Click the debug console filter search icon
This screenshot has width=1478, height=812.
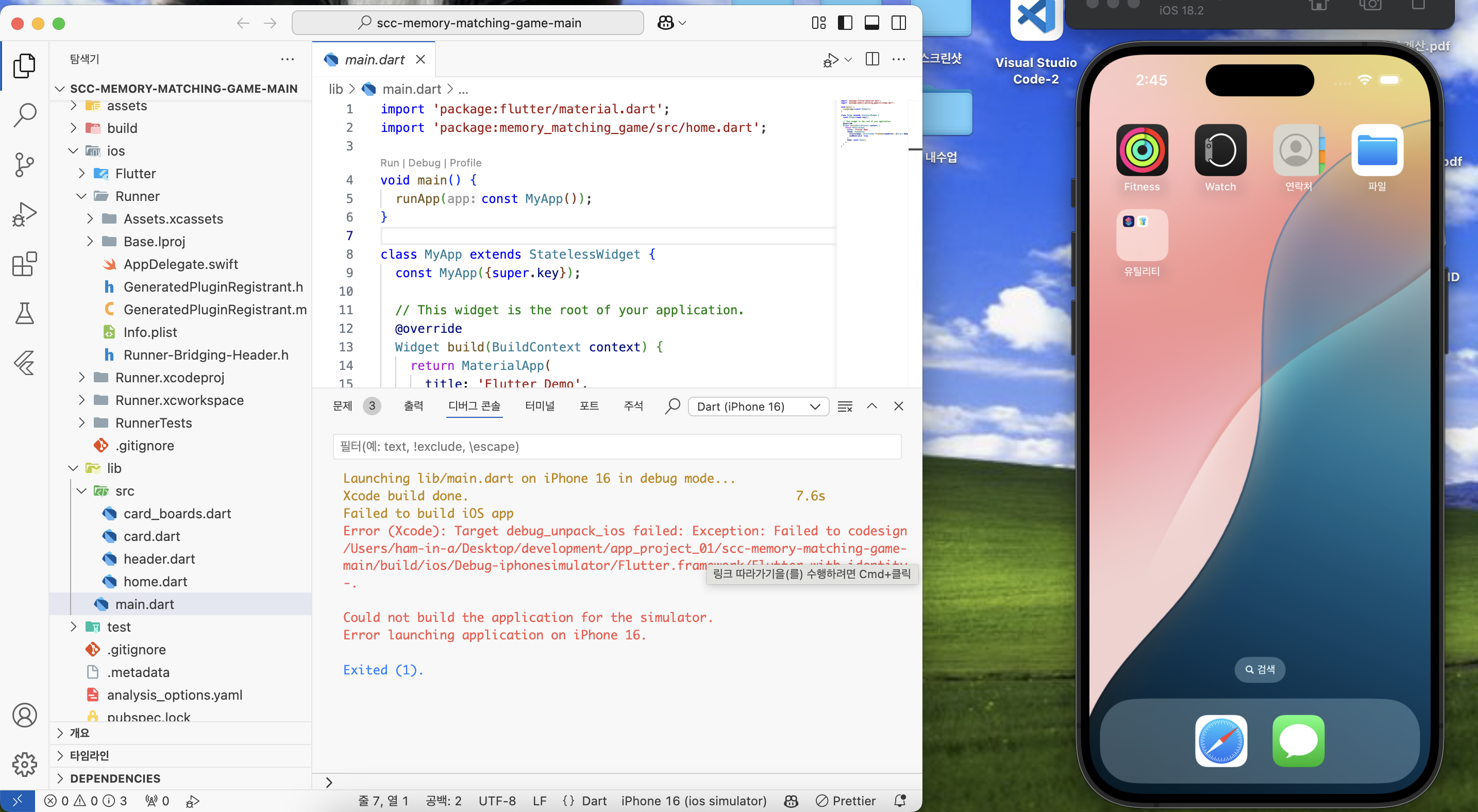click(x=673, y=406)
